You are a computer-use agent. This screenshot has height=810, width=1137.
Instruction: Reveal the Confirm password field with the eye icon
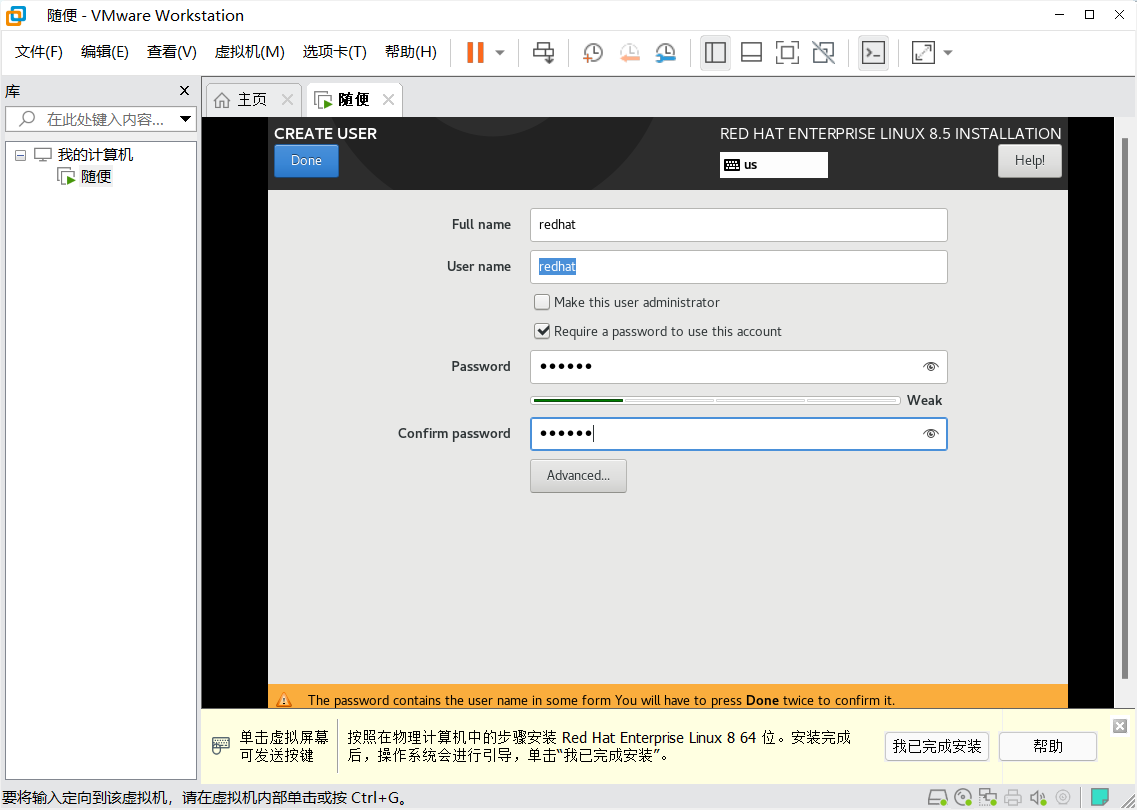pyautogui.click(x=930, y=434)
